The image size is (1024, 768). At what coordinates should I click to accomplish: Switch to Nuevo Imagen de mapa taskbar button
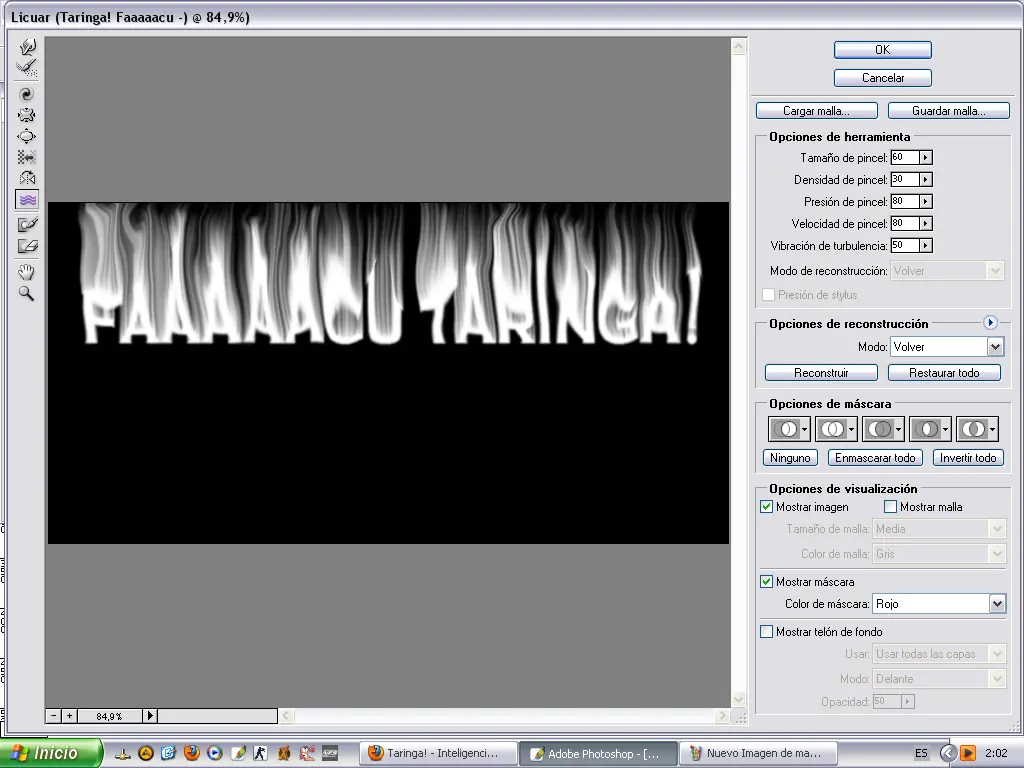(759, 753)
